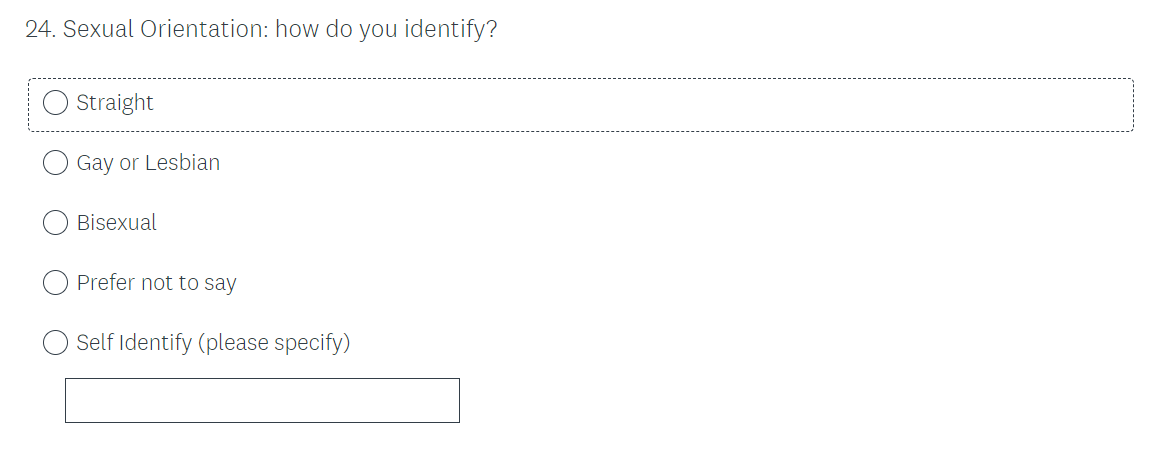Mark the Prefer not to say radio circle

coord(56,283)
